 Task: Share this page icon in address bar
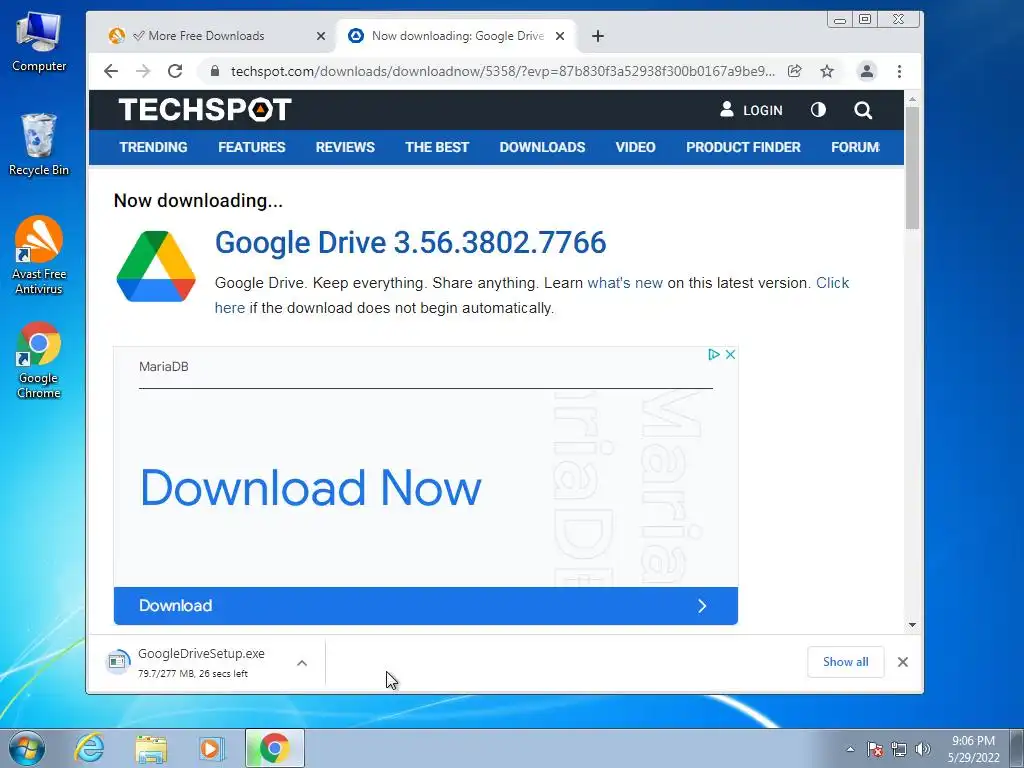[x=795, y=71]
